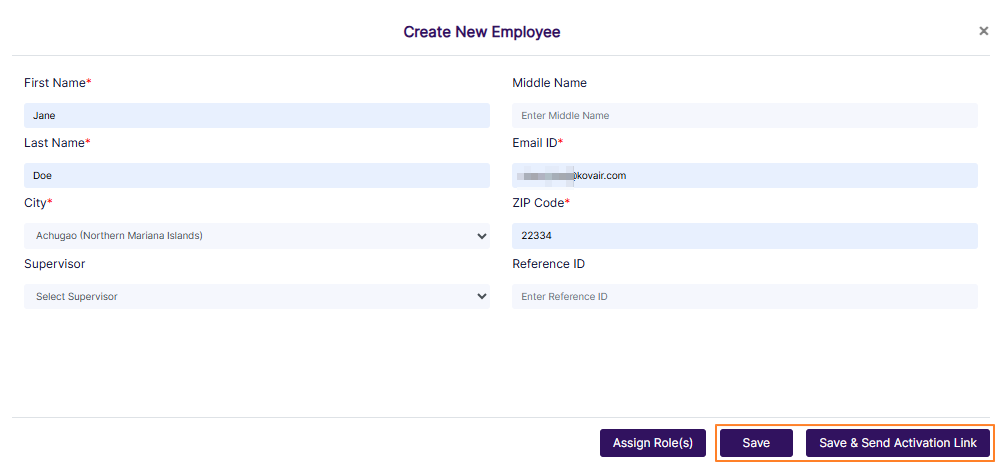Click the Reference ID label
1002x471 pixels.
click(x=548, y=264)
